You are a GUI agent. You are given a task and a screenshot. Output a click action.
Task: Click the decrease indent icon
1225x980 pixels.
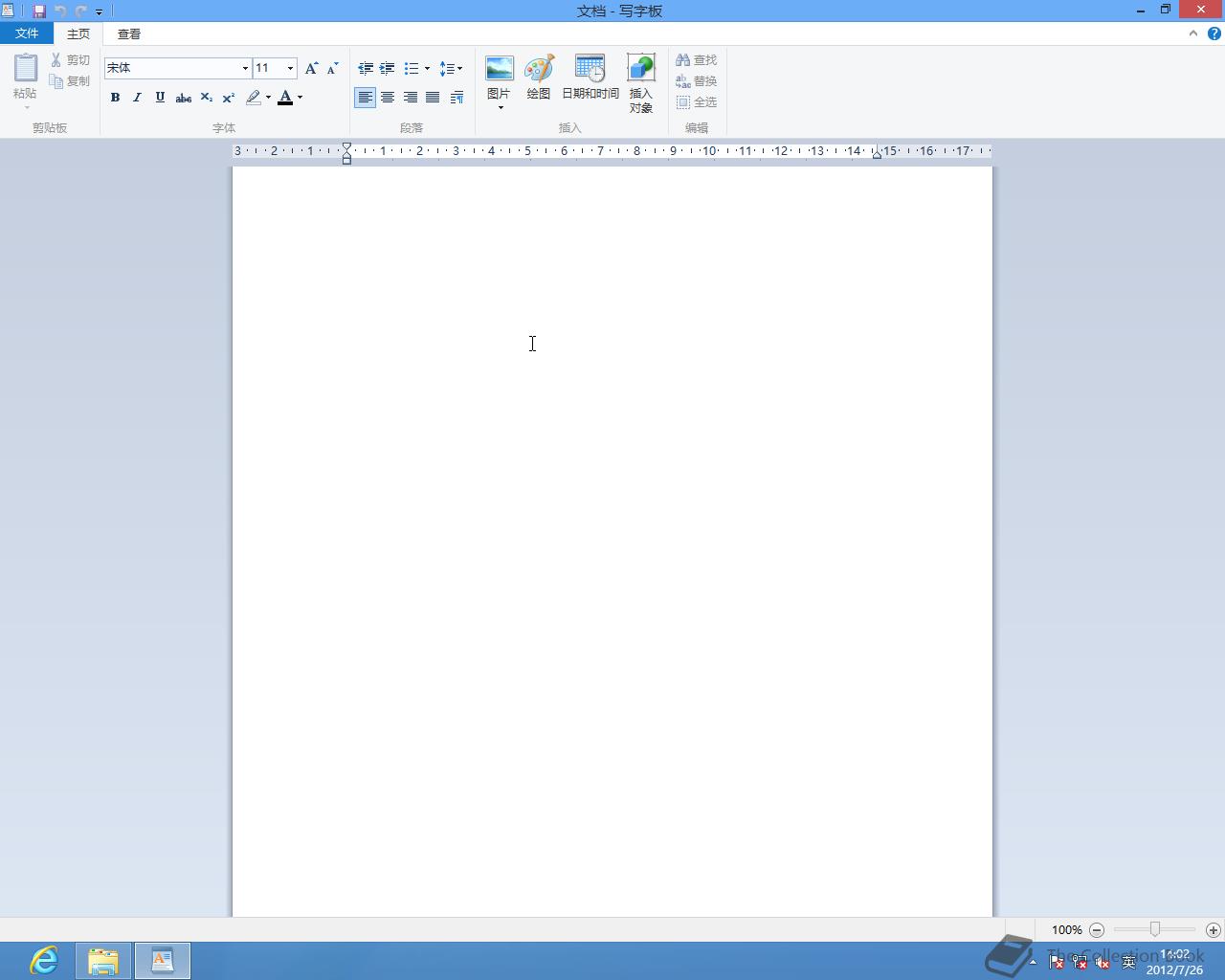tap(366, 68)
